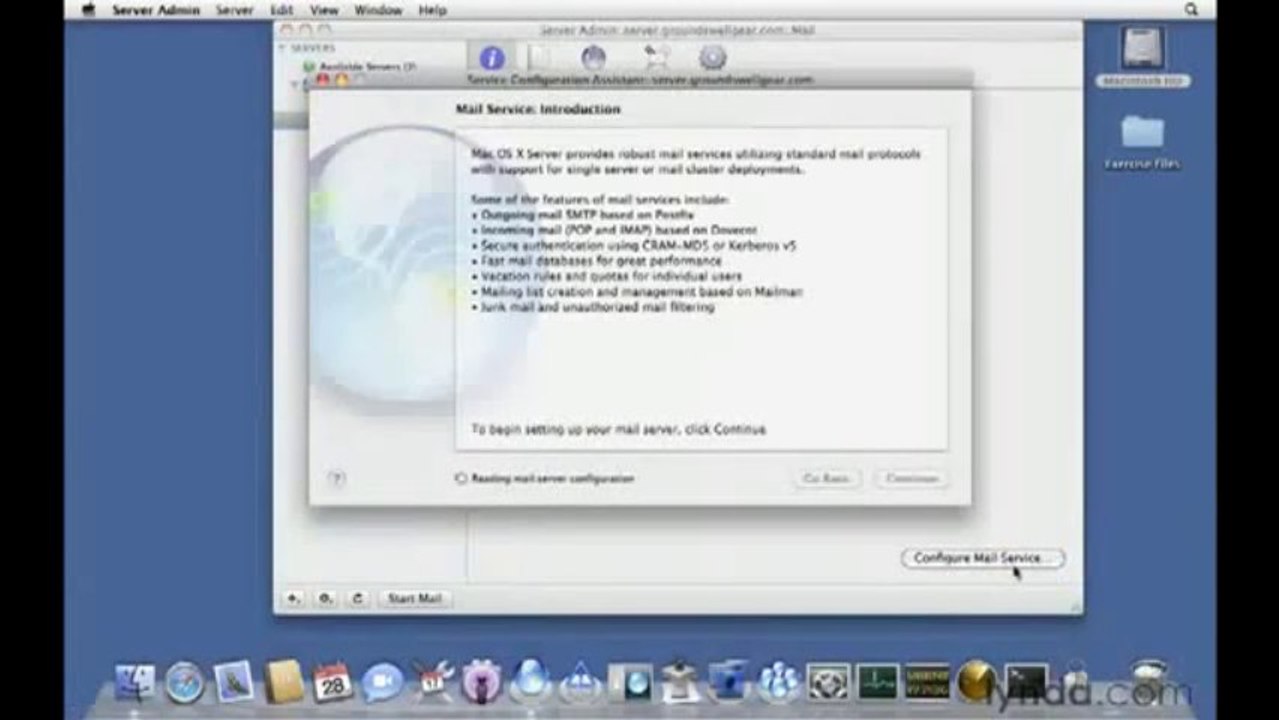
Task: Open the Trash in the Dock
Action: pyautogui.click(x=1149, y=682)
